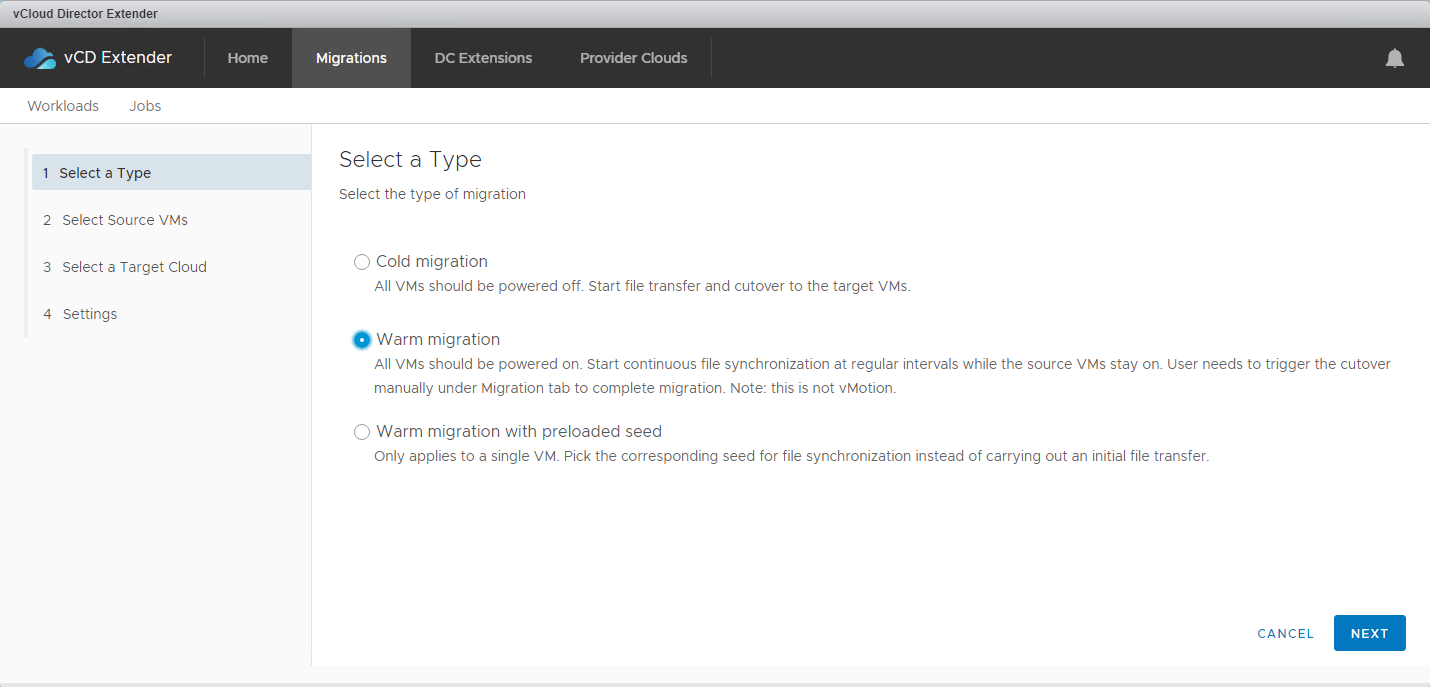Click the vCD Extender cloud logo
The width and height of the screenshot is (1430, 687).
tap(40, 58)
